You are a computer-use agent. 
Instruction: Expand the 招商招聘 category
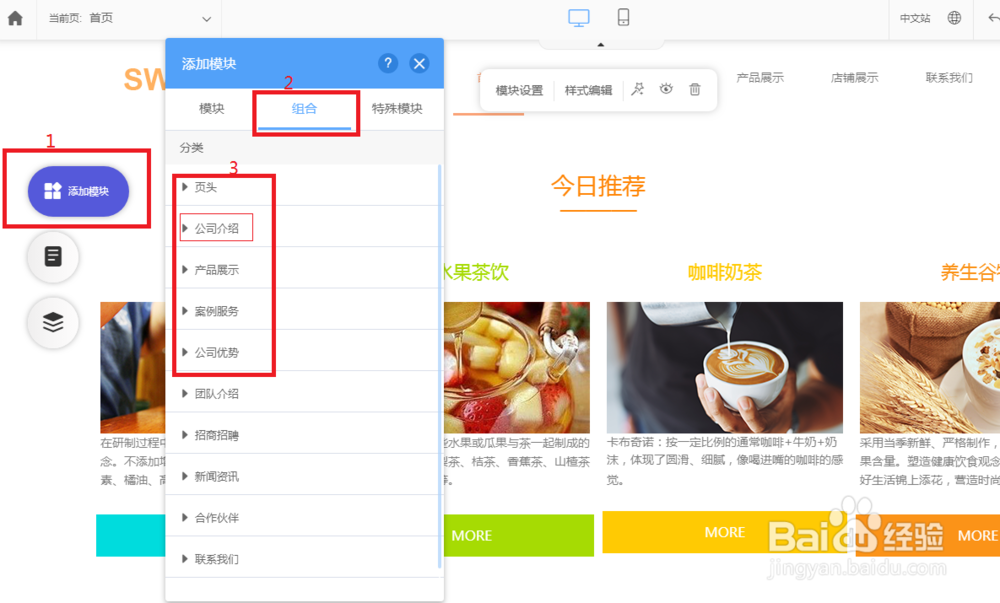pyautogui.click(x=302, y=435)
